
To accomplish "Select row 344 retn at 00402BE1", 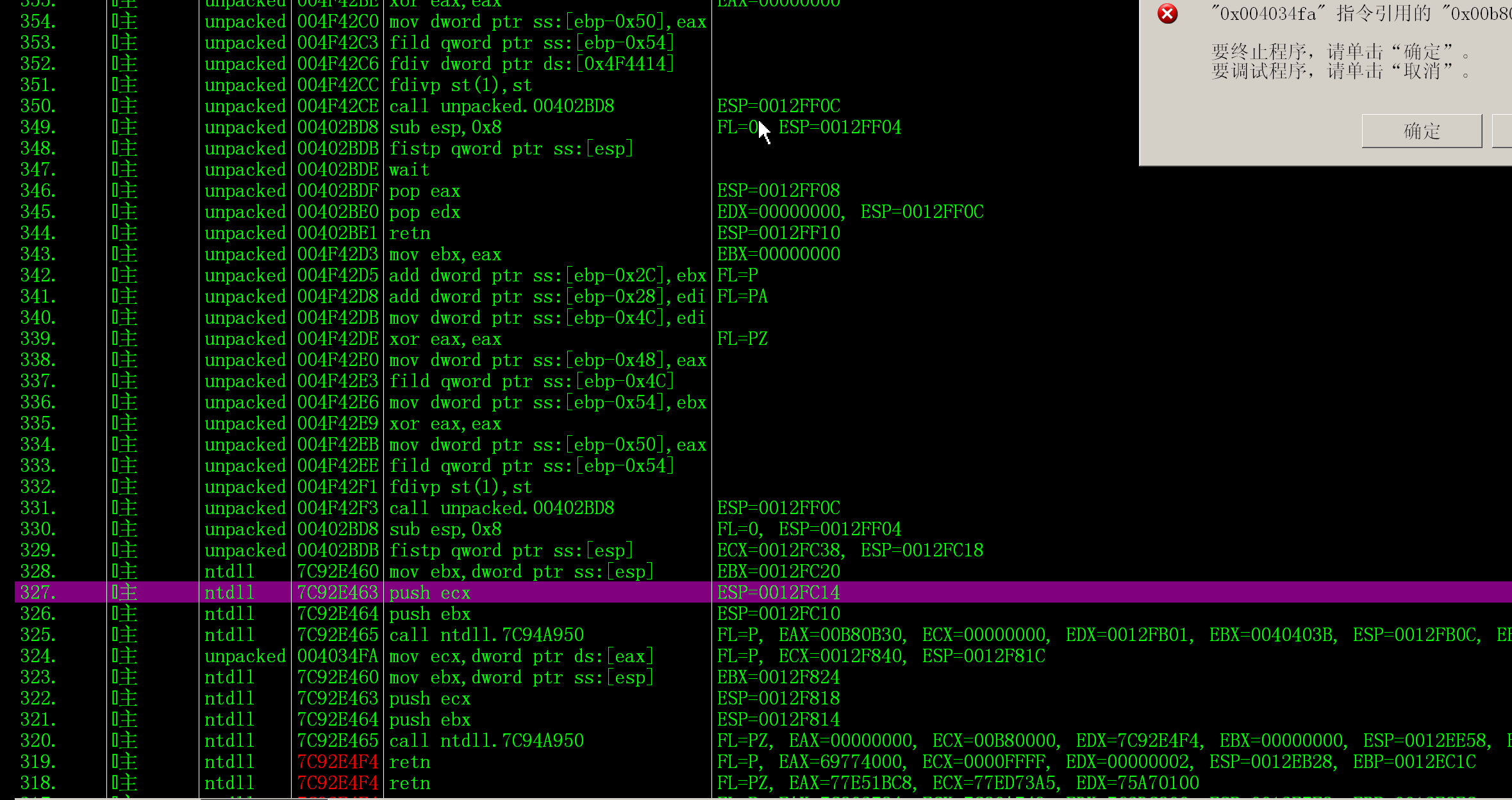I will (x=763, y=233).
